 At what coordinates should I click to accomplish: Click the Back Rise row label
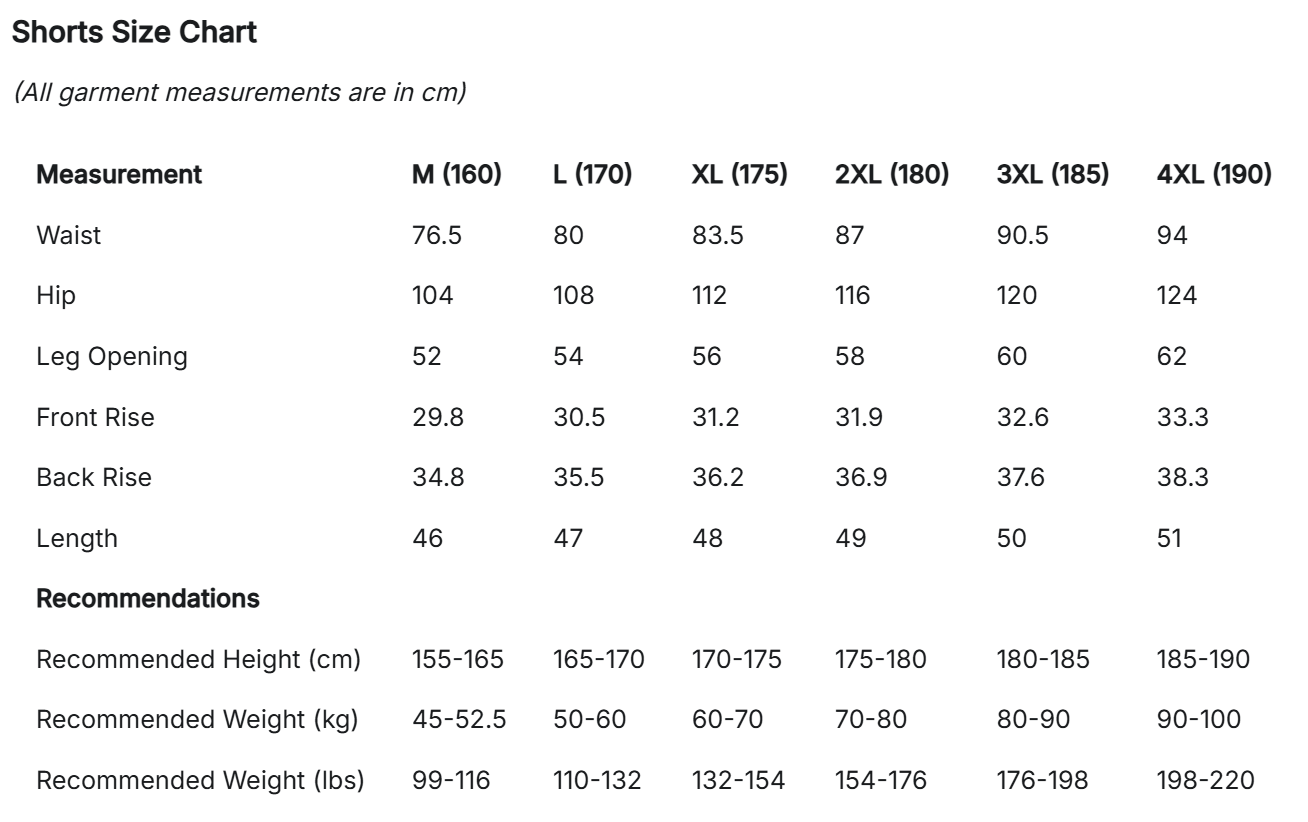point(94,478)
